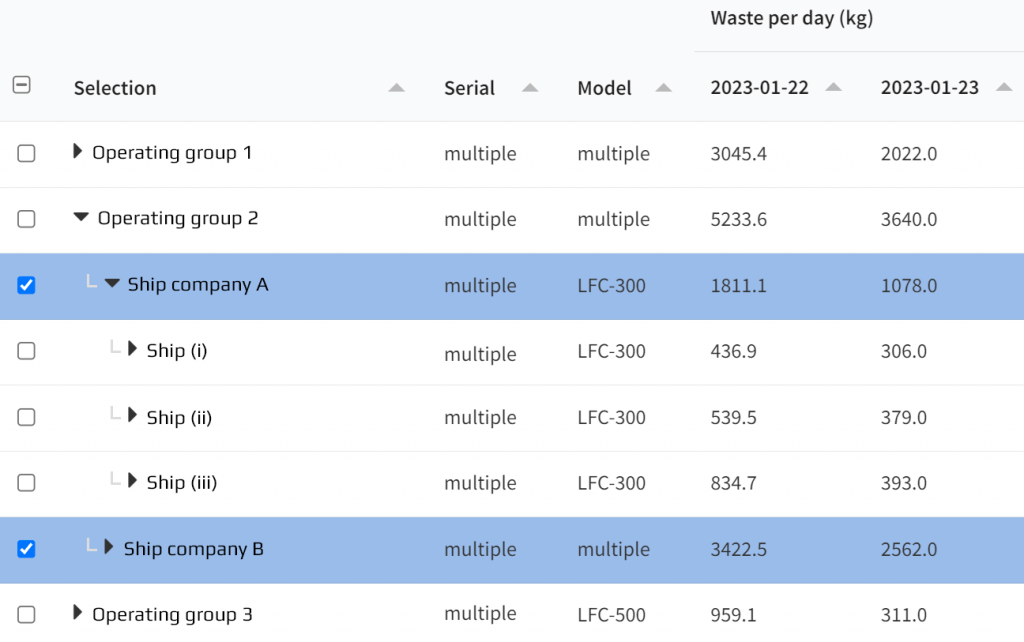The image size is (1024, 642).
Task: Click the Operating group 3 checkbox
Action: [27, 614]
